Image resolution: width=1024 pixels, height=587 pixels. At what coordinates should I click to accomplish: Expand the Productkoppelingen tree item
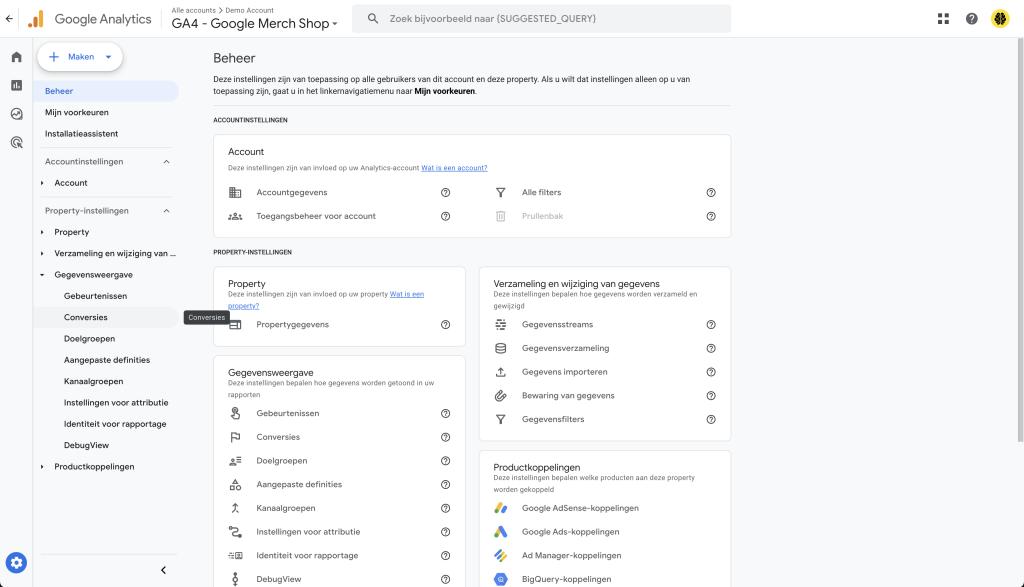[42, 467]
